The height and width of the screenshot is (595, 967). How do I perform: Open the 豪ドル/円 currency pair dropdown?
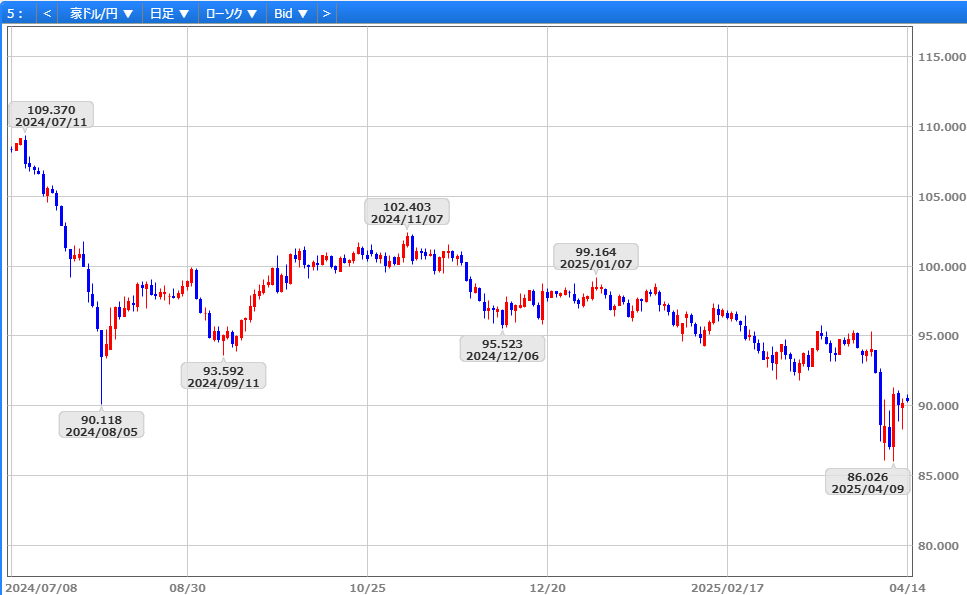[x=101, y=14]
